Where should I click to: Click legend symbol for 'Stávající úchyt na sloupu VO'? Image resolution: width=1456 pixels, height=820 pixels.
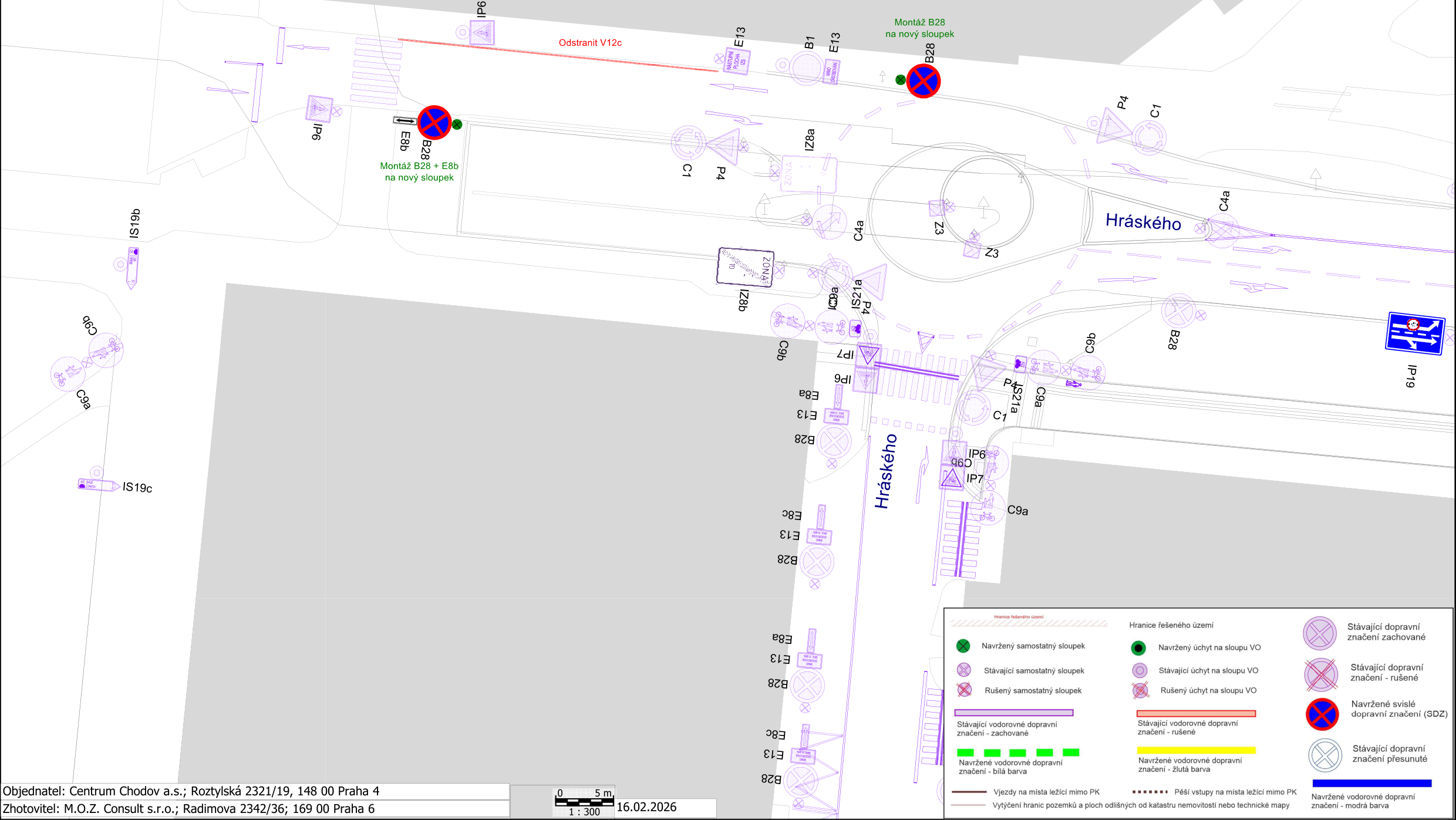click(1140, 670)
